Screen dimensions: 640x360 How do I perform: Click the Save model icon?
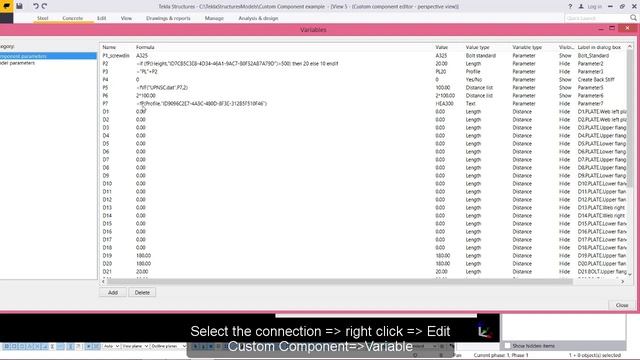19,6
